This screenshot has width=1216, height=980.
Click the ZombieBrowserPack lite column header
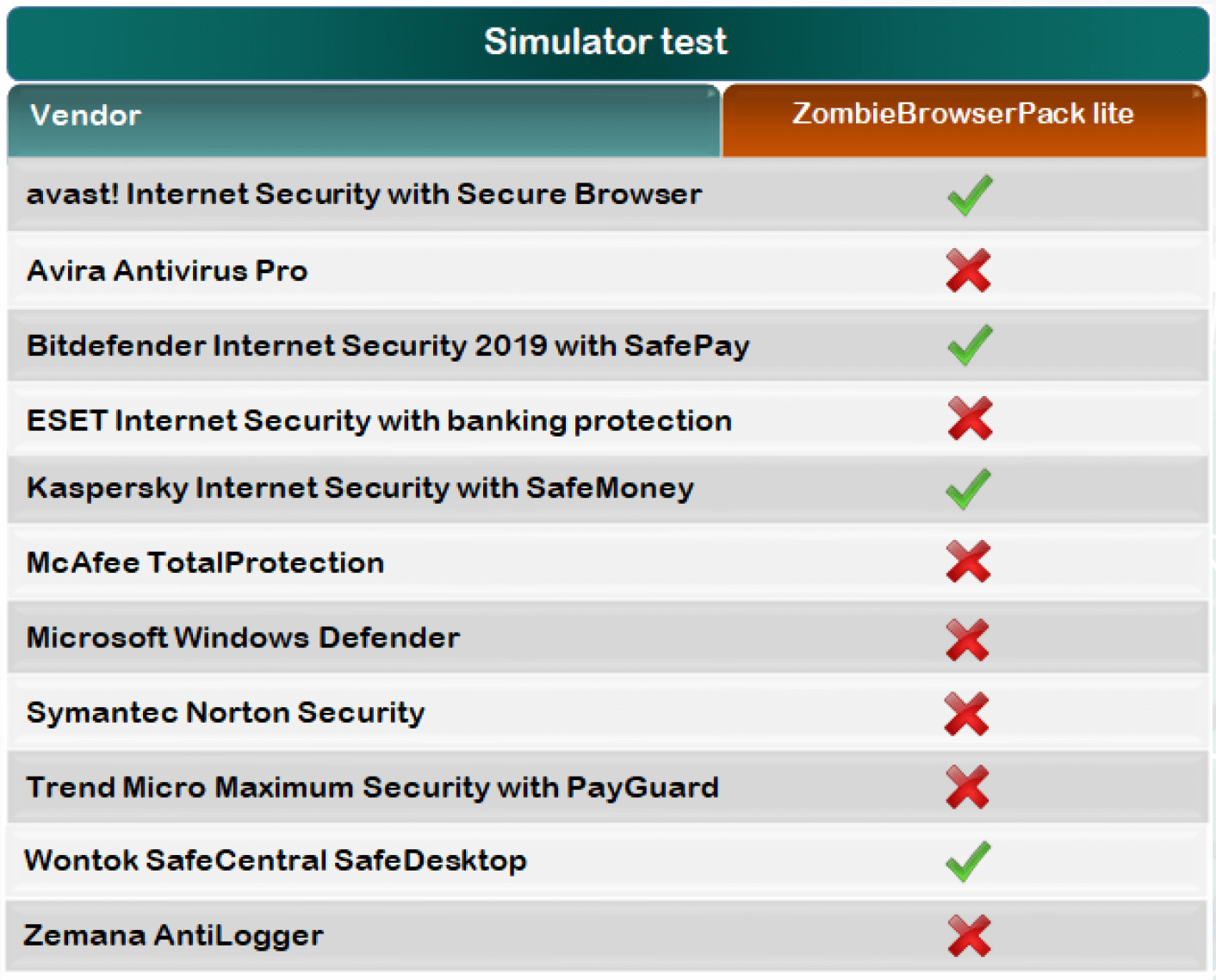(963, 115)
